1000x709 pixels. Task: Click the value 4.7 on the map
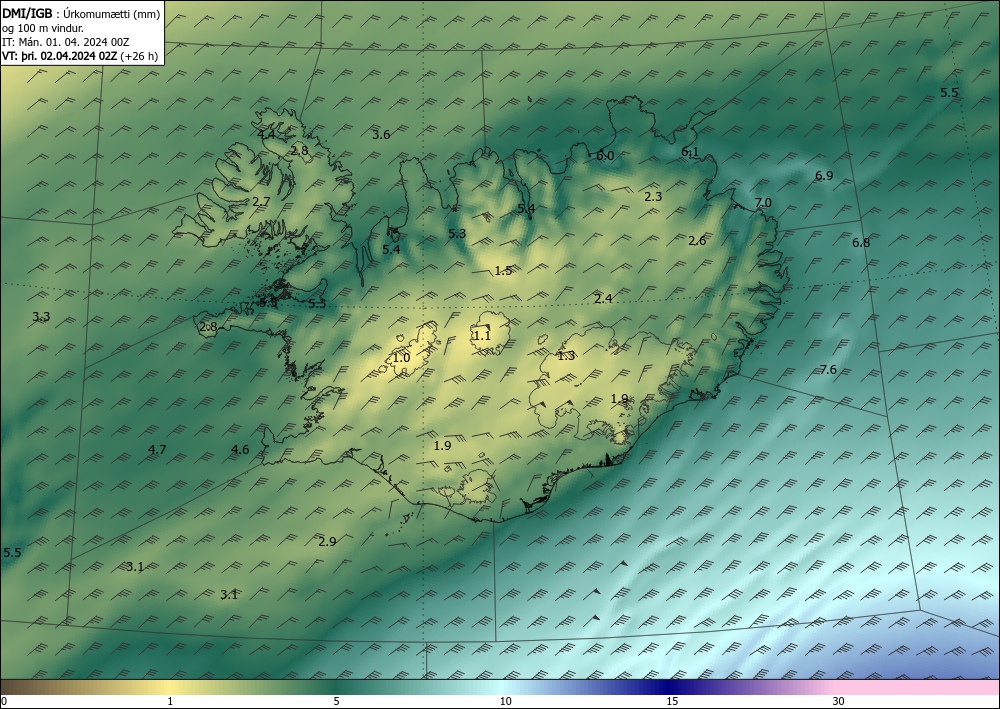157,450
